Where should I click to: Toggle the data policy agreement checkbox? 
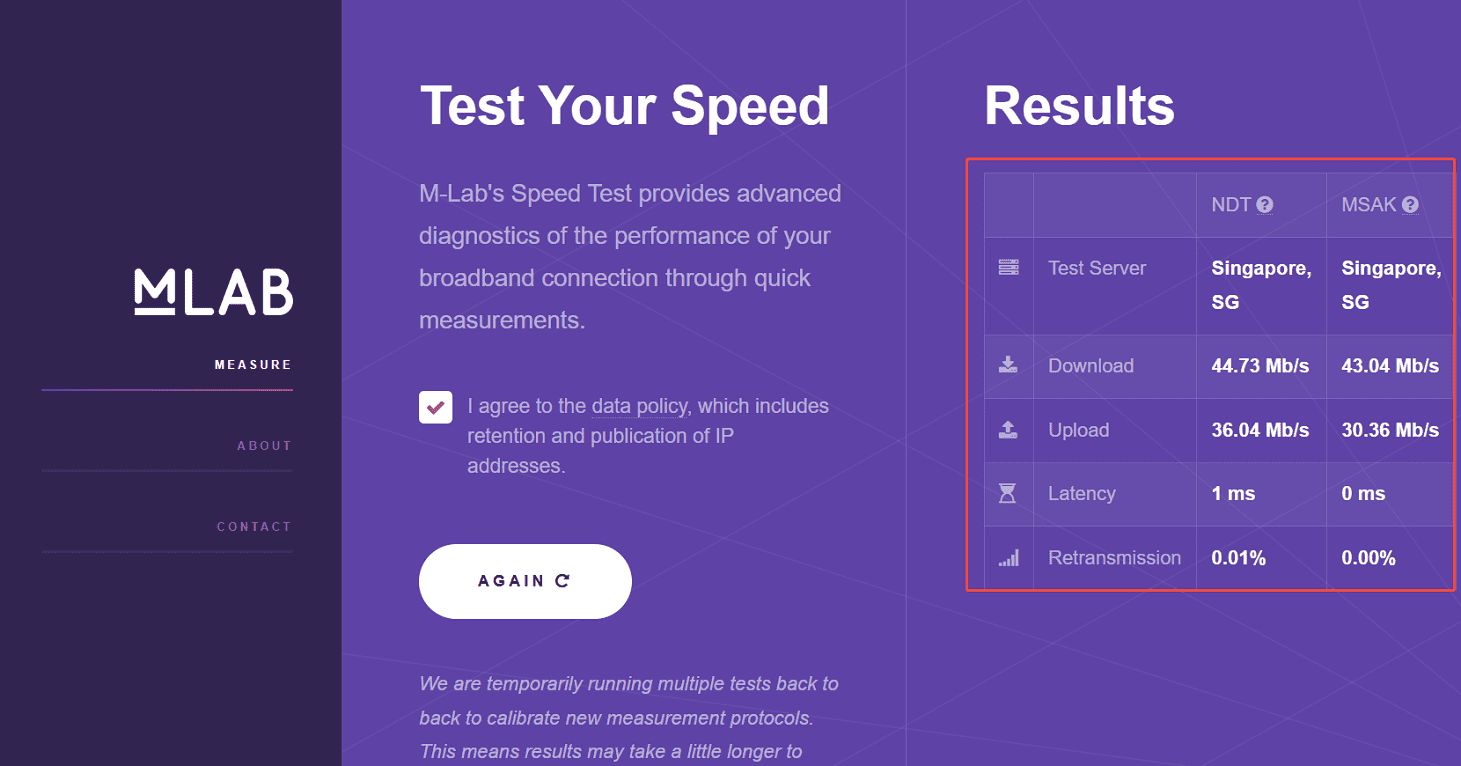[436, 407]
